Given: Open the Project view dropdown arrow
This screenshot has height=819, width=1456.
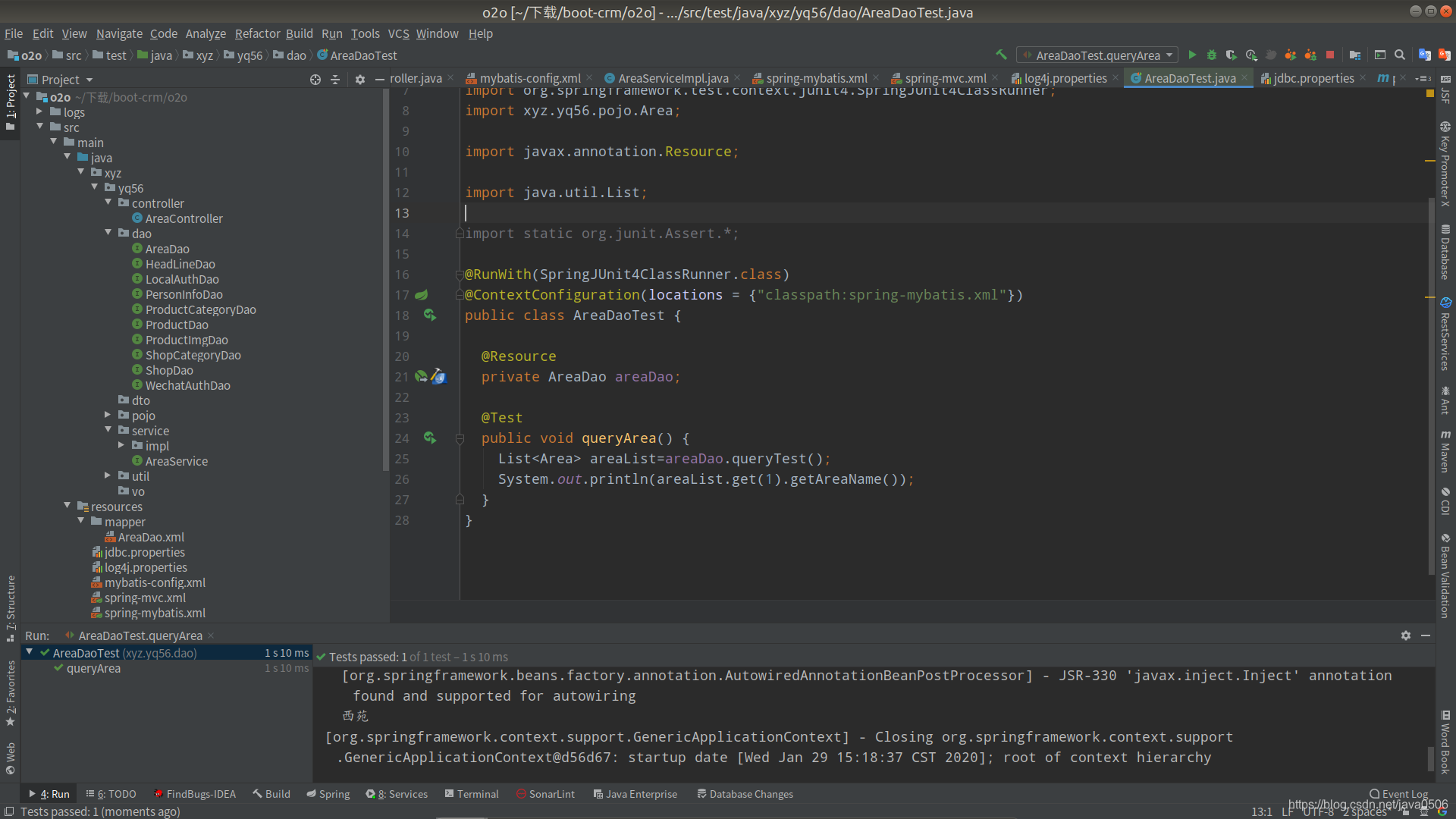Looking at the screenshot, I should coord(89,80).
